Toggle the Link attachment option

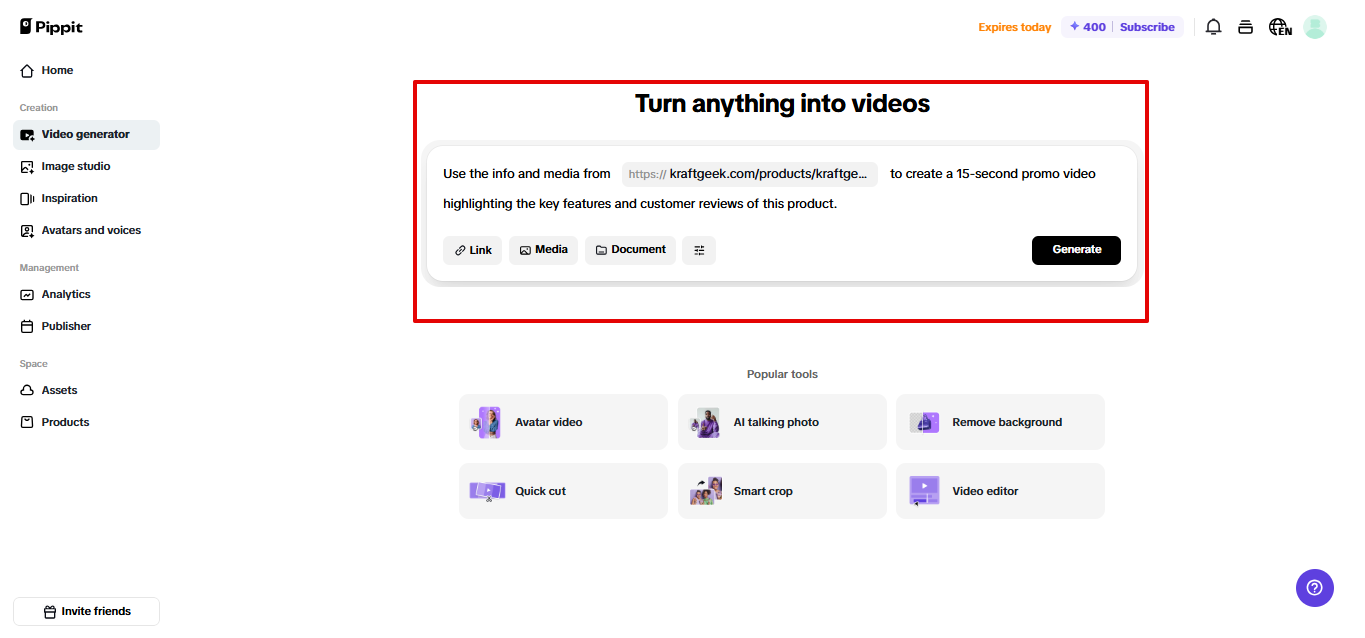(472, 250)
